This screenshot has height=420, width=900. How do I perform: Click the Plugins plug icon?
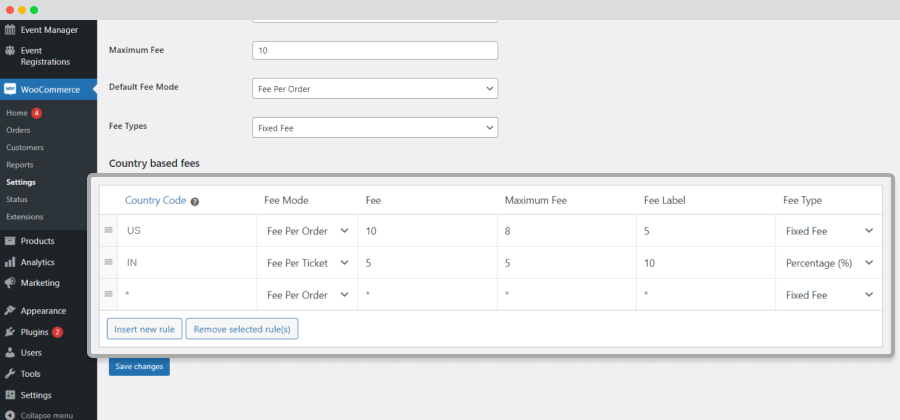click(9, 332)
